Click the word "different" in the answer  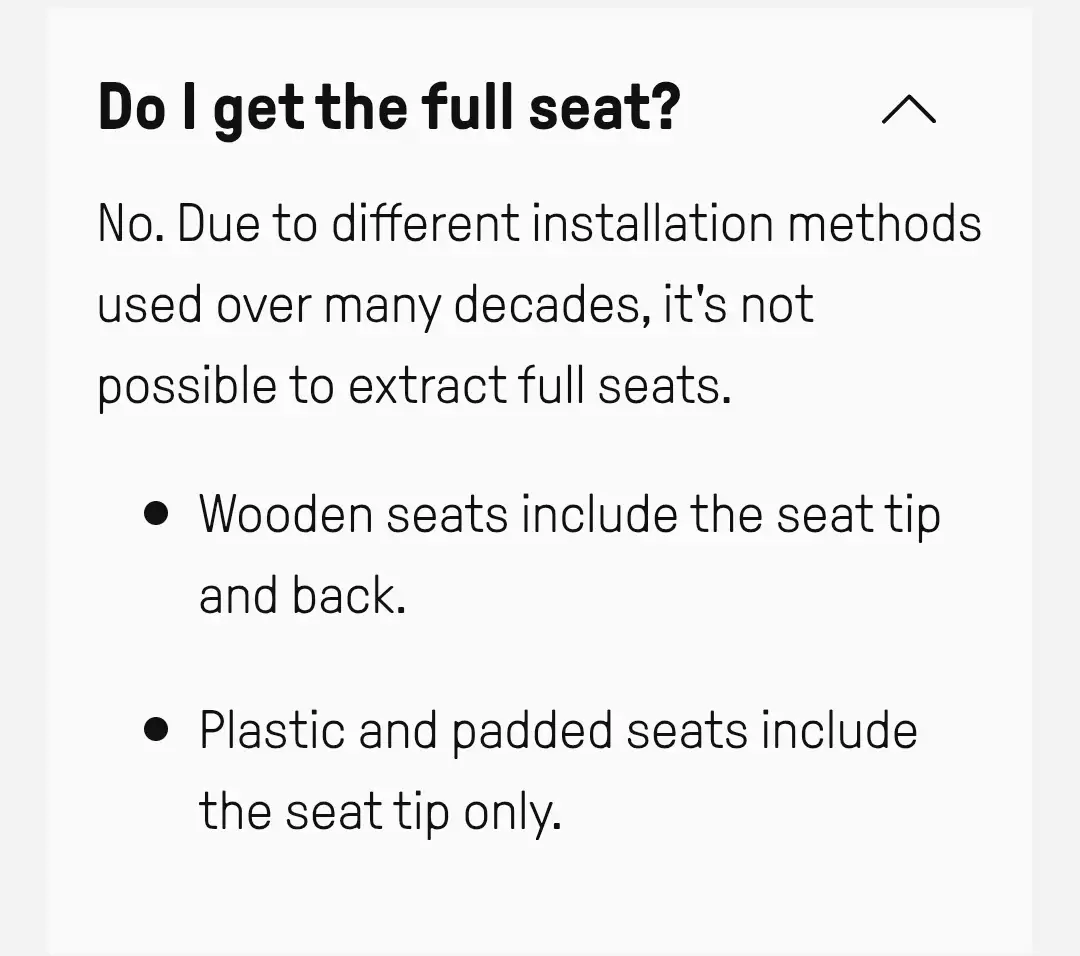tap(426, 224)
